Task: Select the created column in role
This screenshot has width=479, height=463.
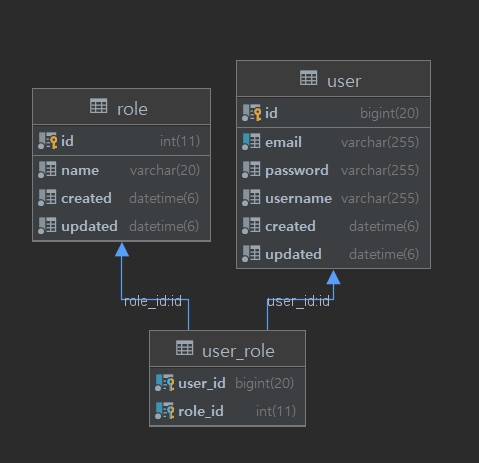Action: click(x=86, y=198)
